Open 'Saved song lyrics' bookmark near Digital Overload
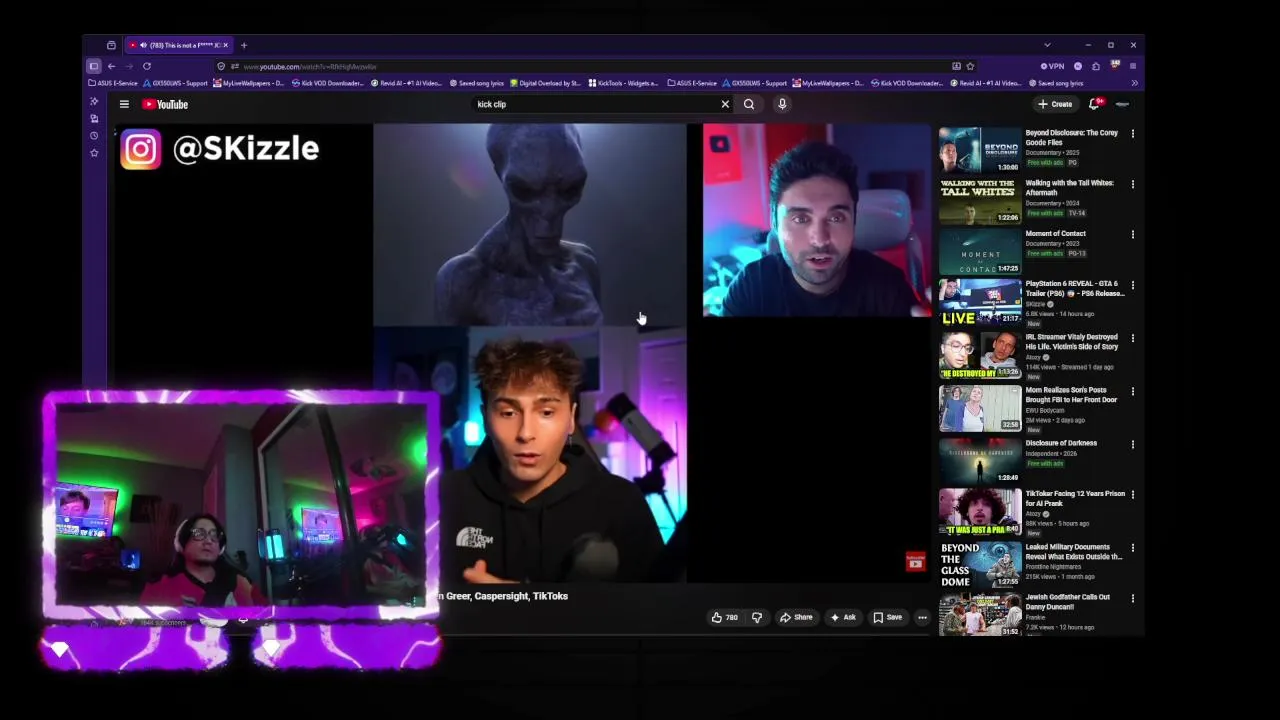 [477, 83]
